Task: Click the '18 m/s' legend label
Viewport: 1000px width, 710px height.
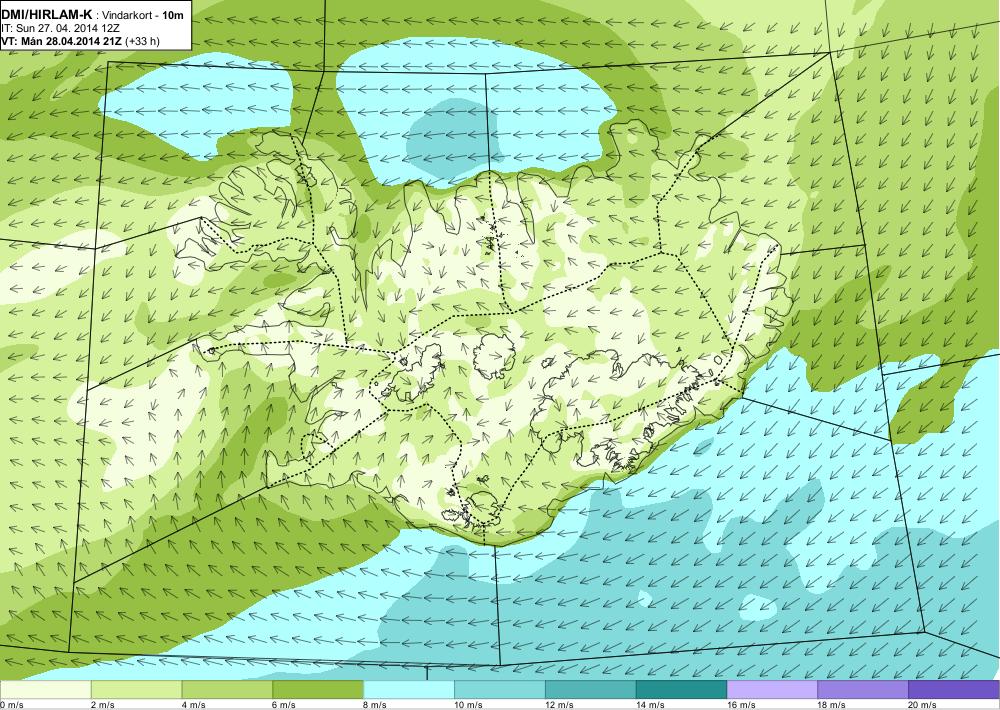Action: click(x=832, y=705)
